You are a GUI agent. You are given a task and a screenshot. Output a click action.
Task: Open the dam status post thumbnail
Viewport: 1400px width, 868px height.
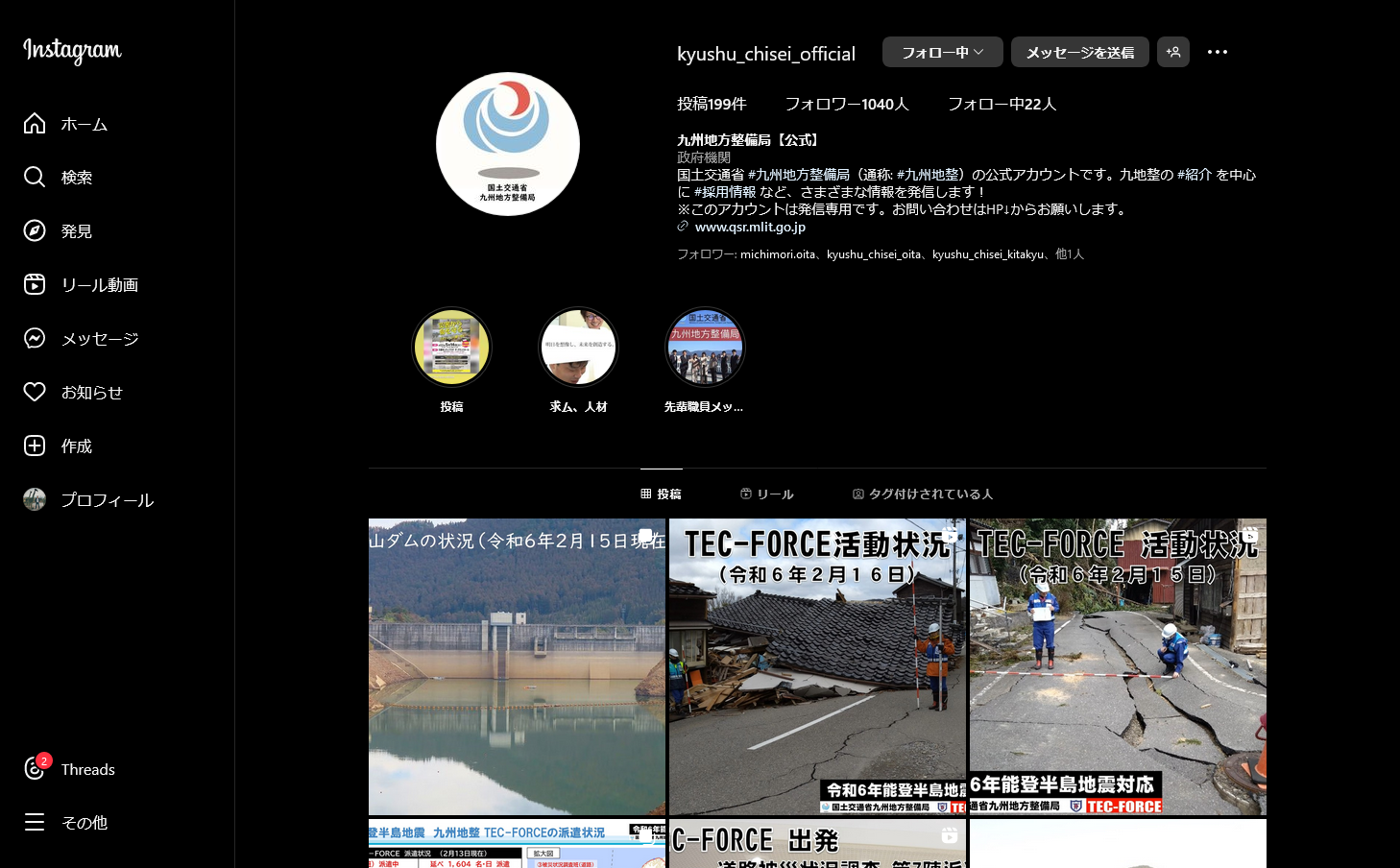pyautogui.click(x=517, y=666)
